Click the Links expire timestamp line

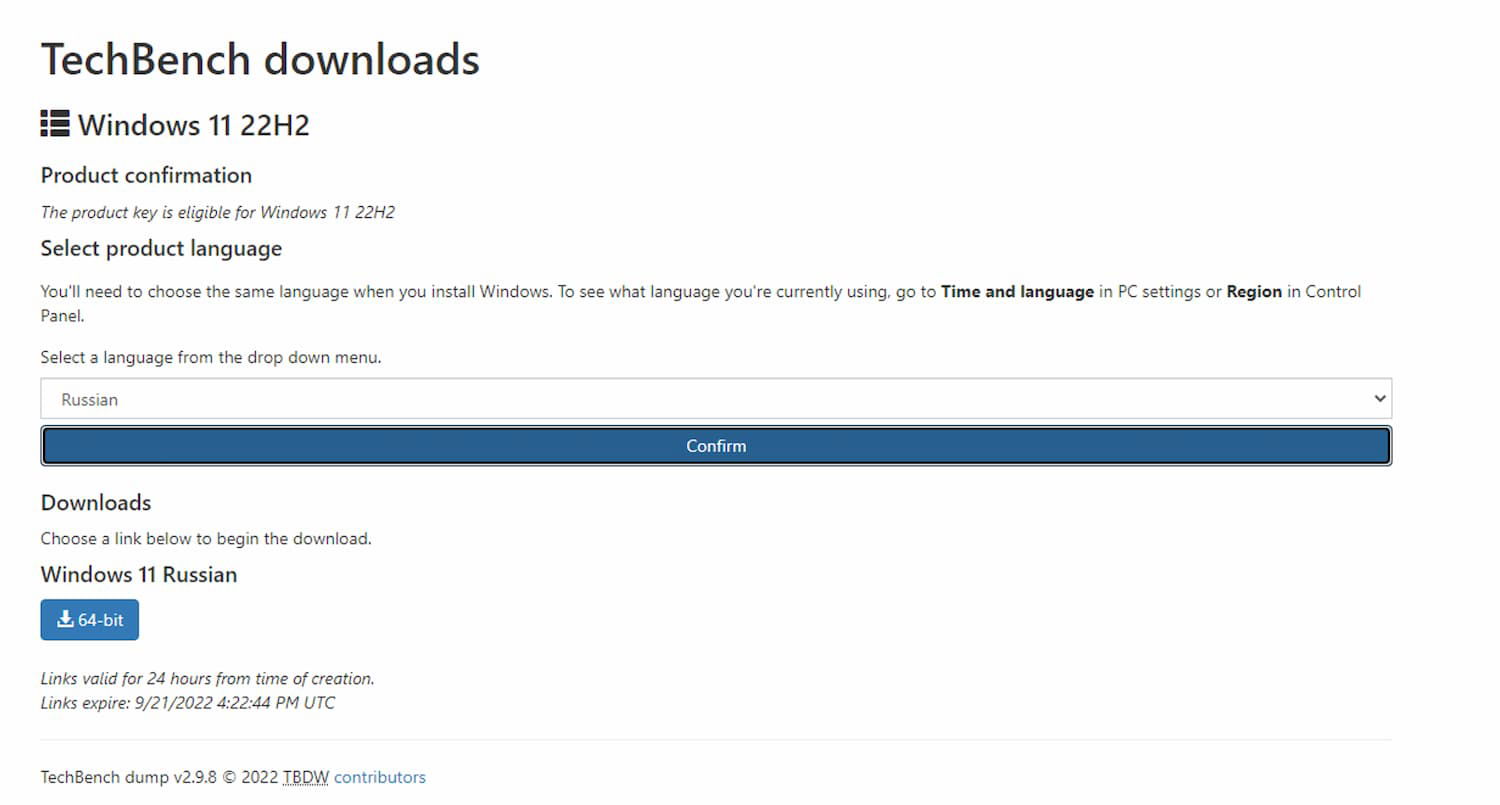tap(188, 703)
